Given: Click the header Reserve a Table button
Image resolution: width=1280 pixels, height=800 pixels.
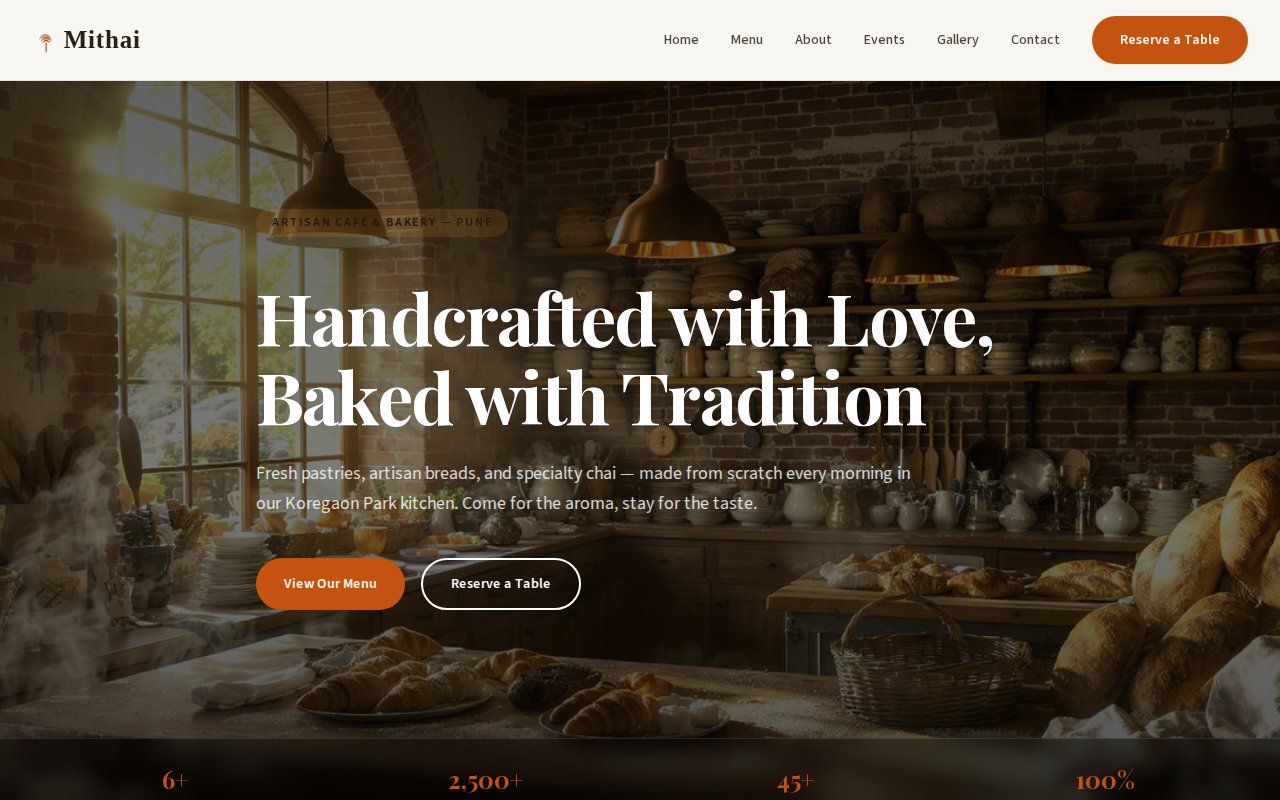Looking at the screenshot, I should coord(1170,40).
